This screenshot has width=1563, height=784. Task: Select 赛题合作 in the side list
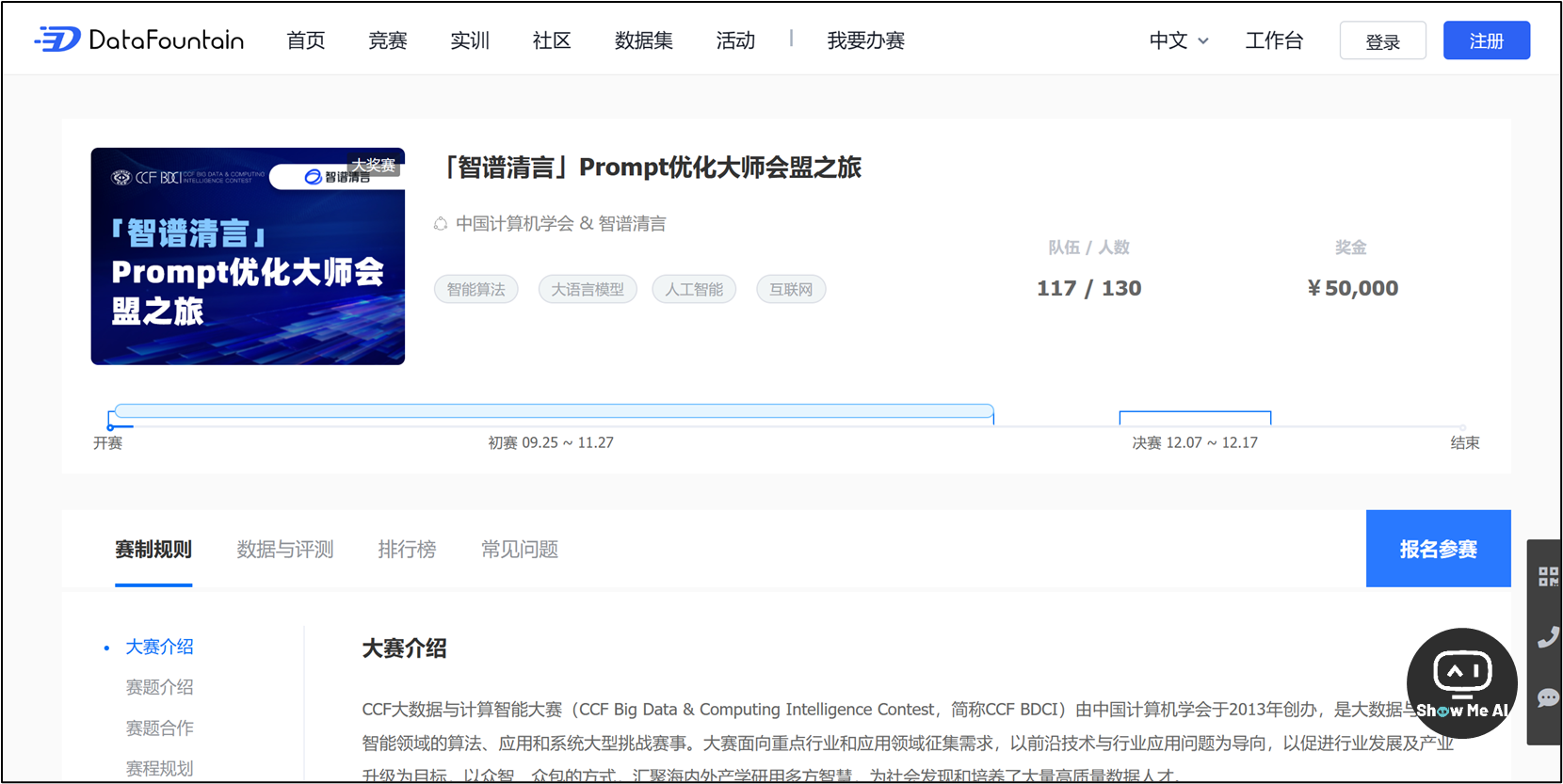pyautogui.click(x=160, y=728)
